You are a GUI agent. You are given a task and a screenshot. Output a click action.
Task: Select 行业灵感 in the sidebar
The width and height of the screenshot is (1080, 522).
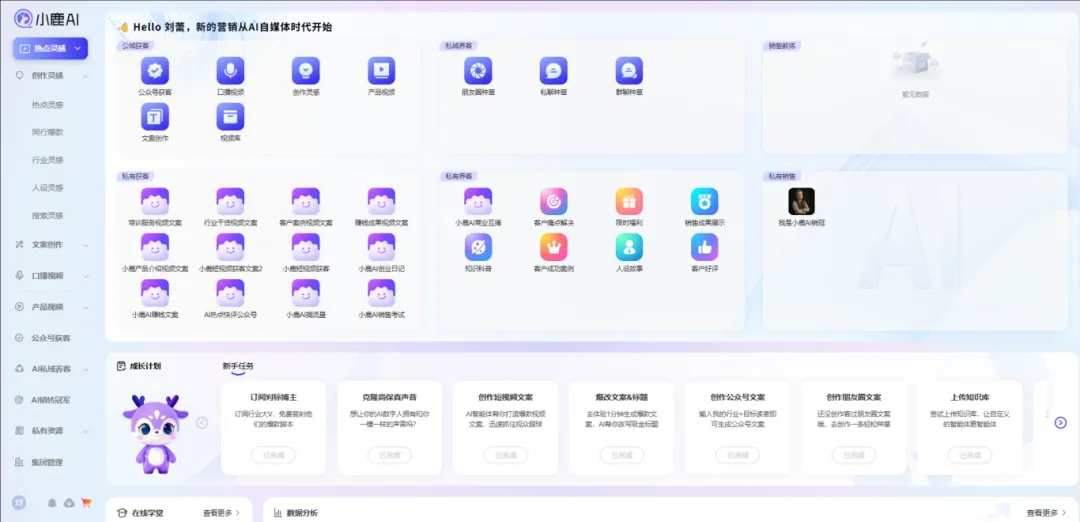(x=48, y=160)
